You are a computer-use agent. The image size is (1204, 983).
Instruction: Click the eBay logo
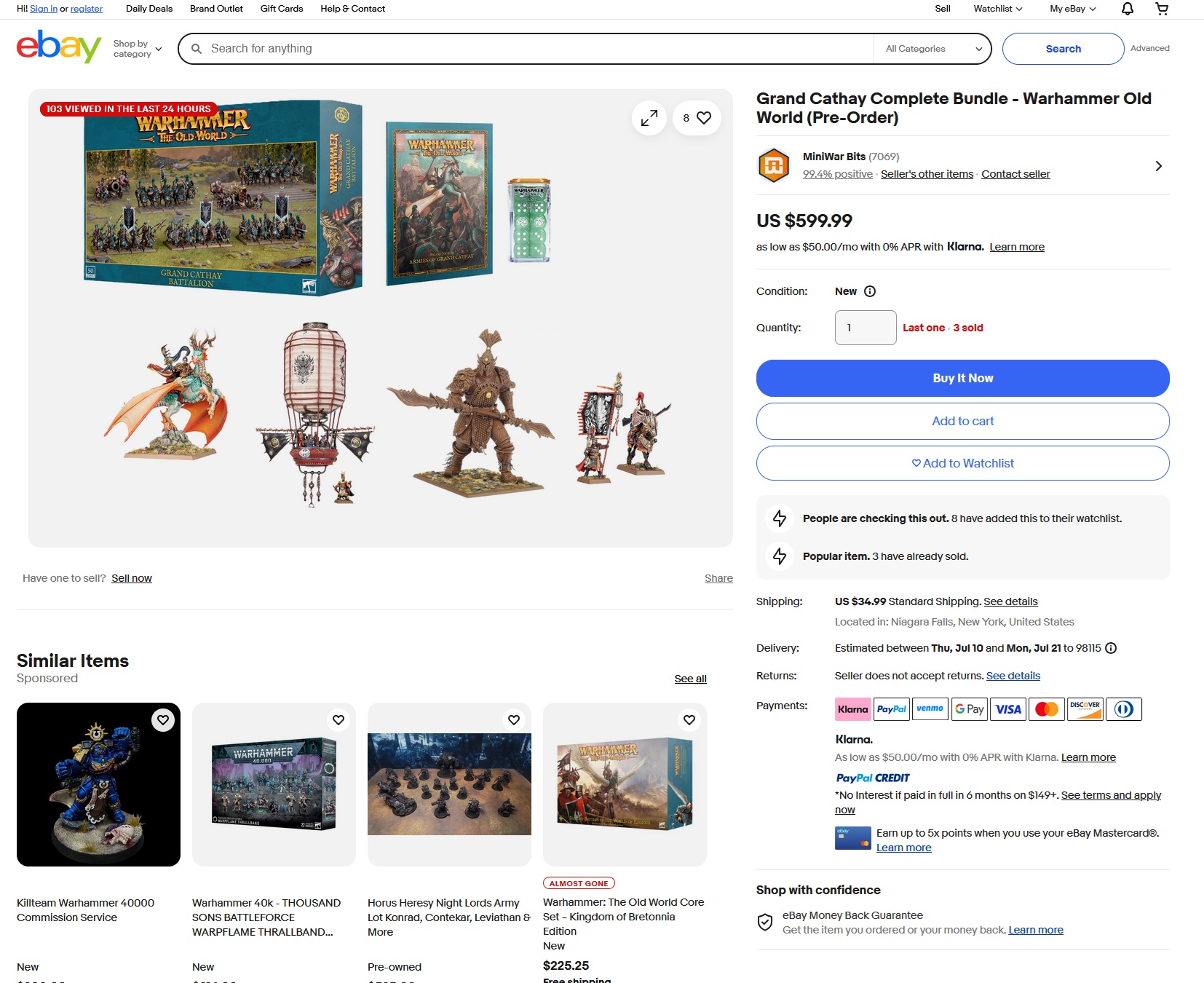(x=59, y=47)
